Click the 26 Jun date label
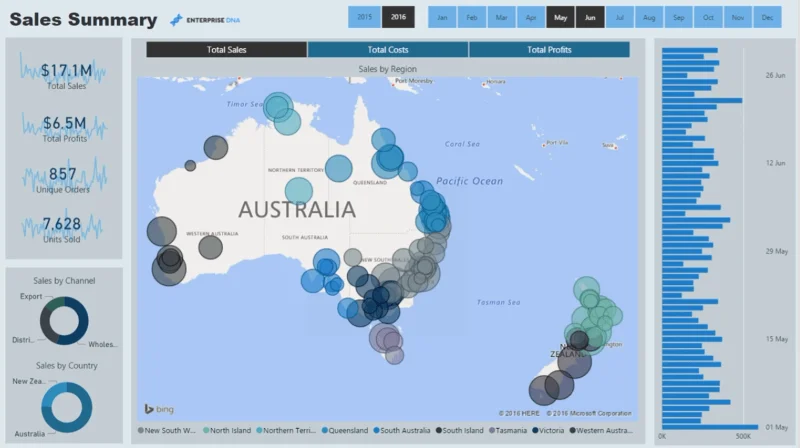Viewport: 800px width, 448px height. tap(775, 76)
